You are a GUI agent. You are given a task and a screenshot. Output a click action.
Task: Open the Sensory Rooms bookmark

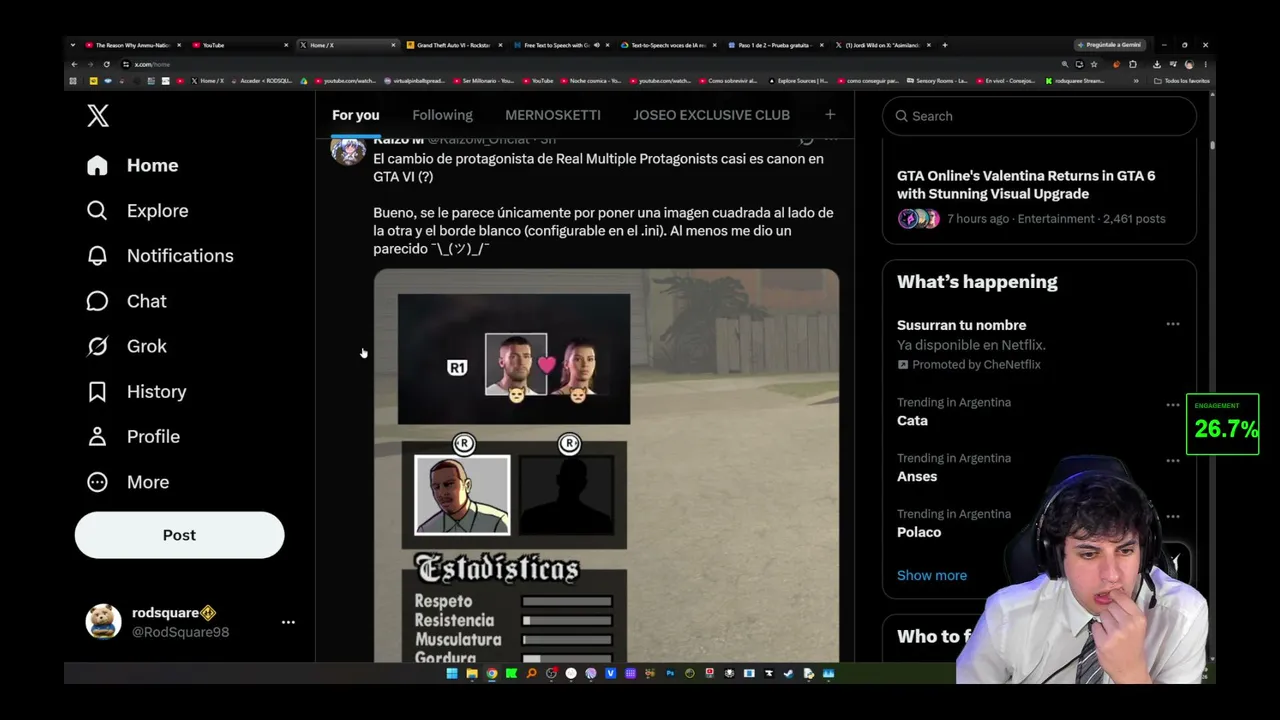(936, 81)
